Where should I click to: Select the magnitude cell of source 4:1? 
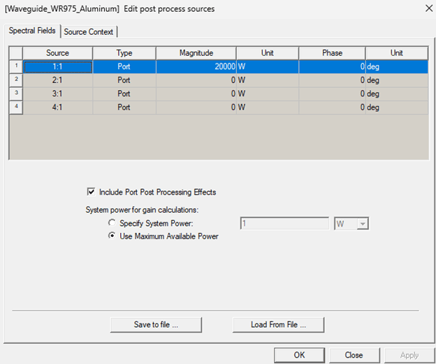pos(196,107)
